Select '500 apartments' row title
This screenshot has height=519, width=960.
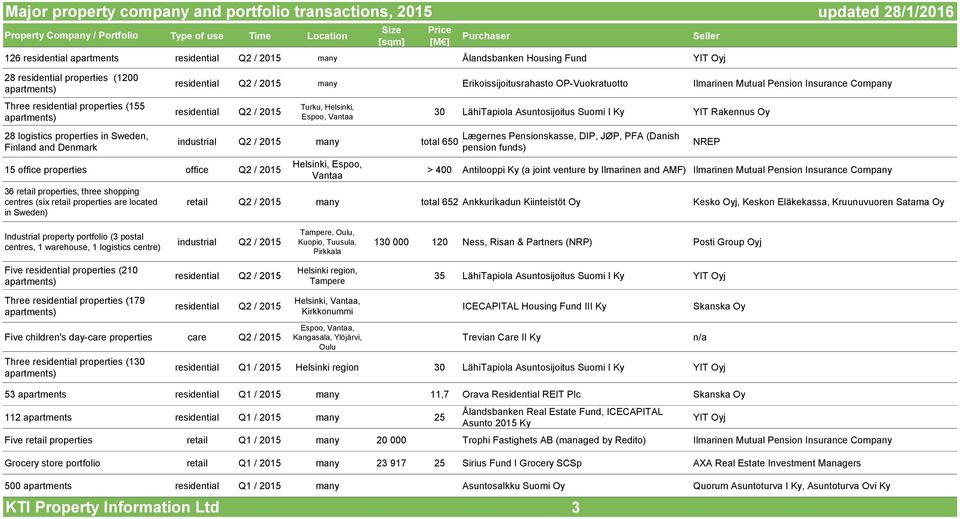pos(38,486)
